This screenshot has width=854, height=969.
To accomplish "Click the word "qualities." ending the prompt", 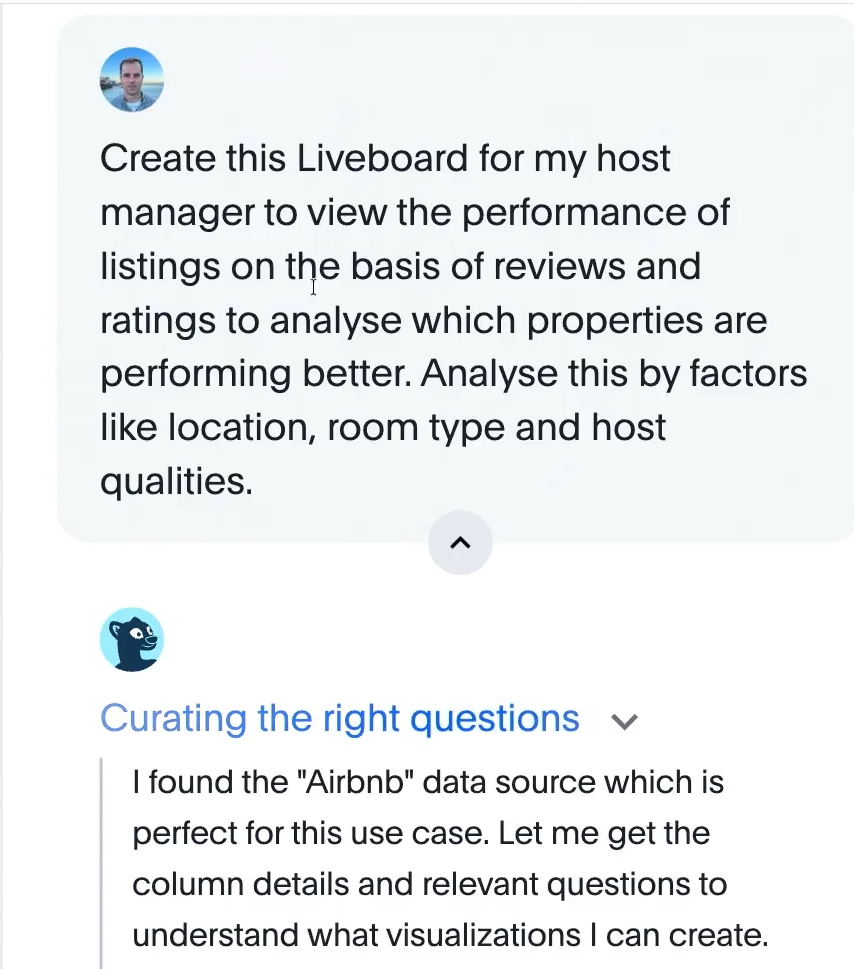I will pos(176,481).
